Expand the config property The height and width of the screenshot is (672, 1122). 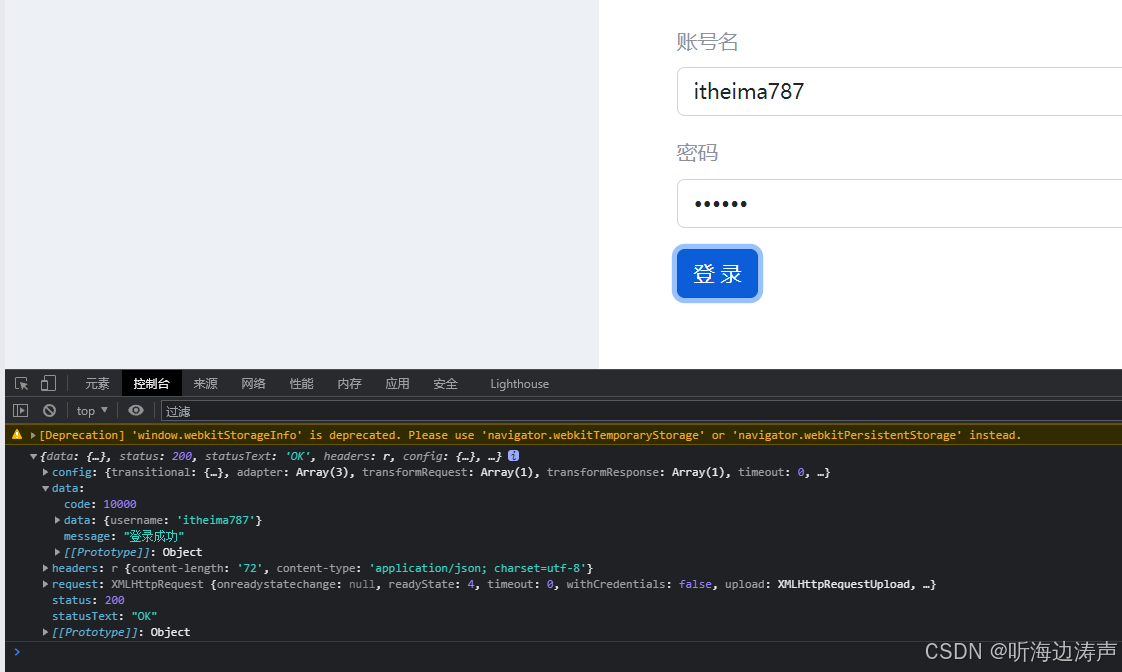click(x=45, y=472)
